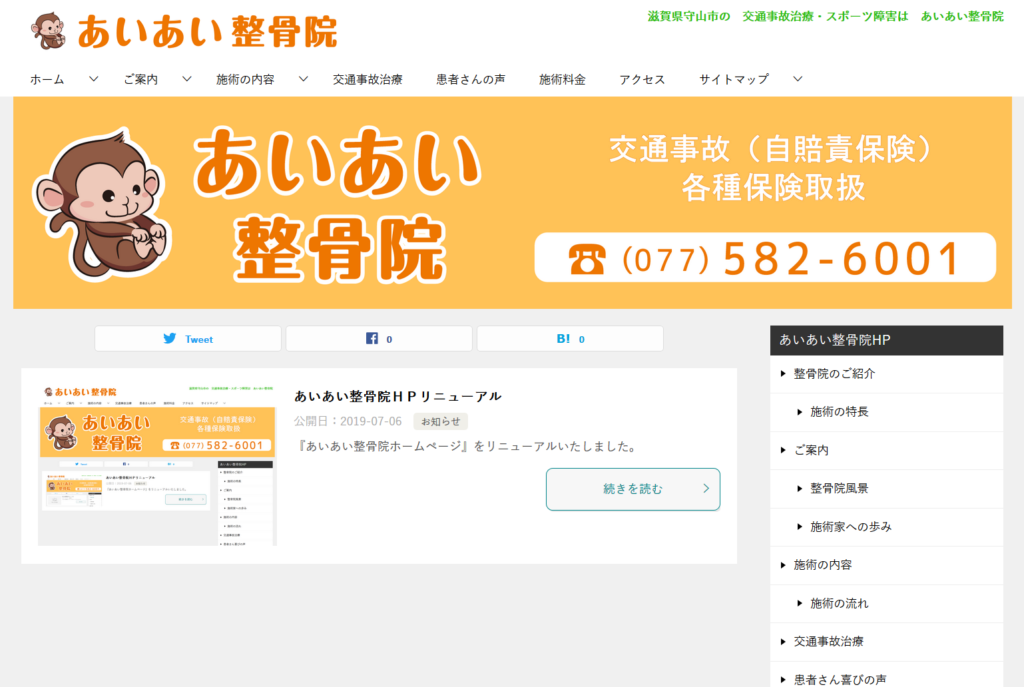Open the 施術の内容 dropdown menu
The image size is (1024, 687).
pyautogui.click(x=303, y=77)
